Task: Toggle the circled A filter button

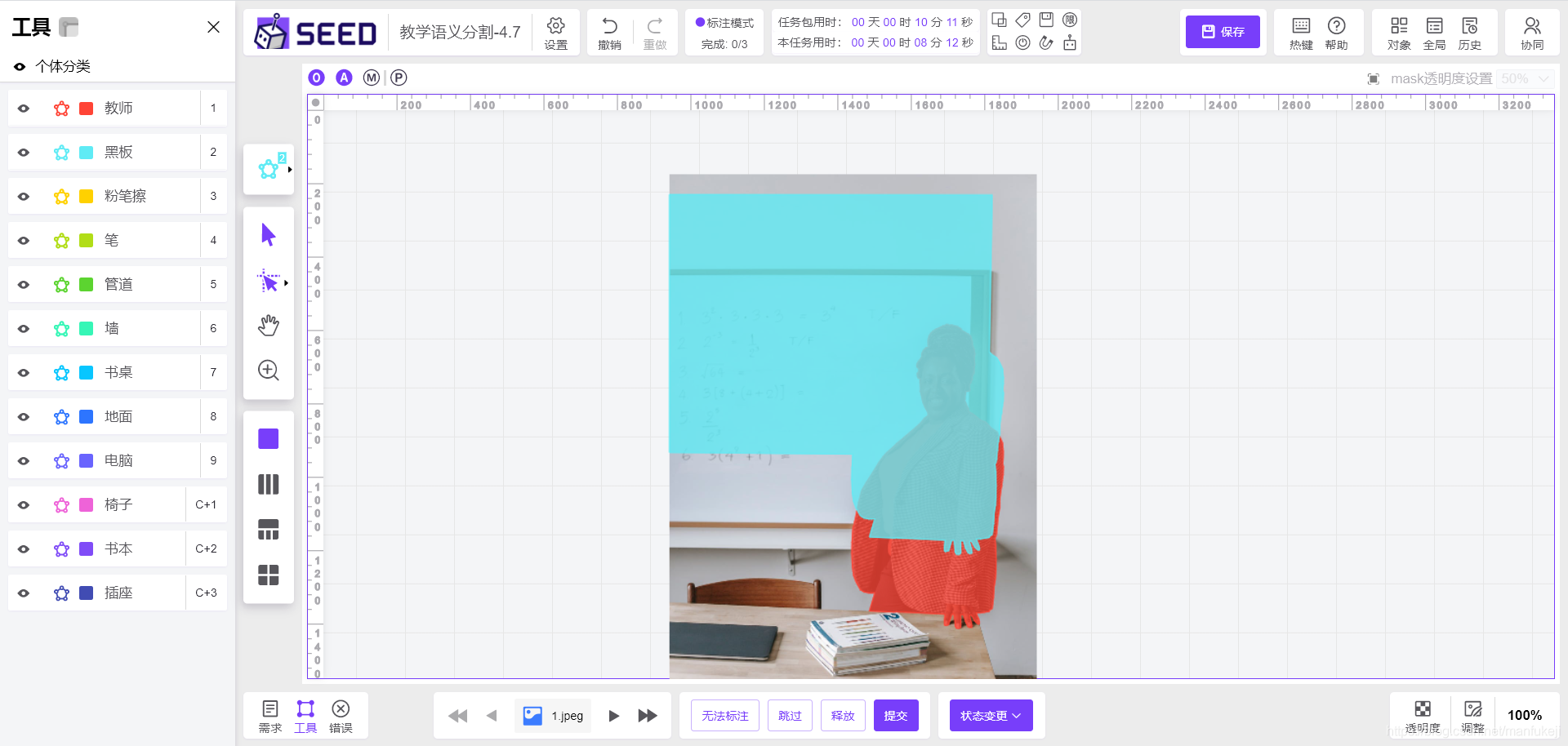Action: coord(344,78)
